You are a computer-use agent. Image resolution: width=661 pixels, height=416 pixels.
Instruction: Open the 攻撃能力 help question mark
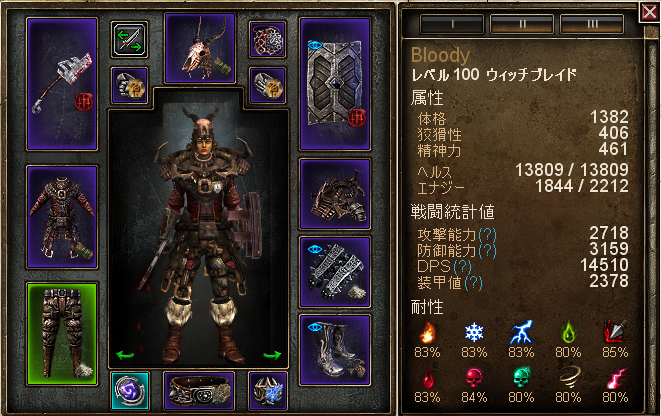(x=487, y=234)
